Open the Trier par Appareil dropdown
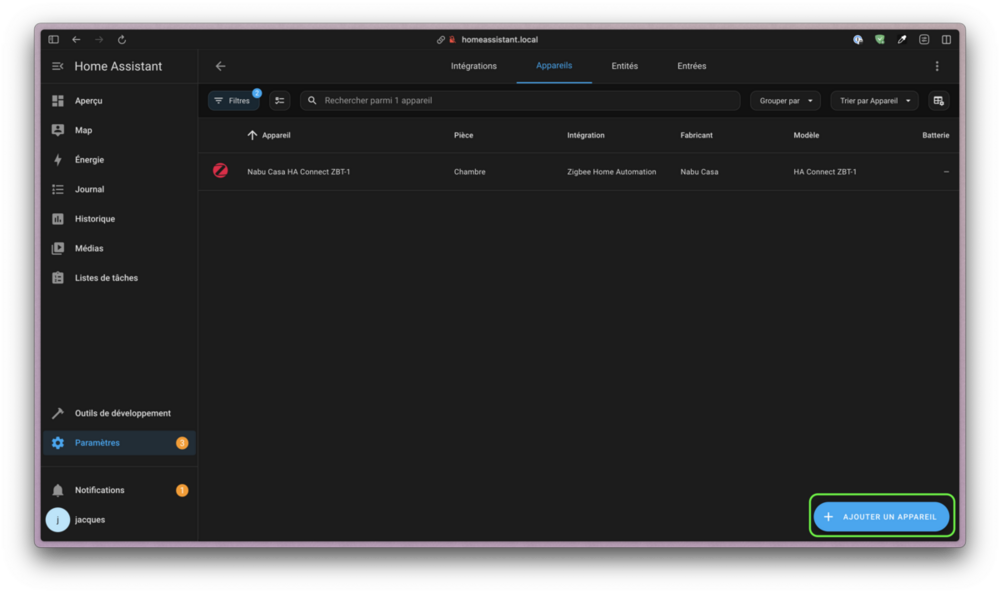 pyautogui.click(x=874, y=101)
